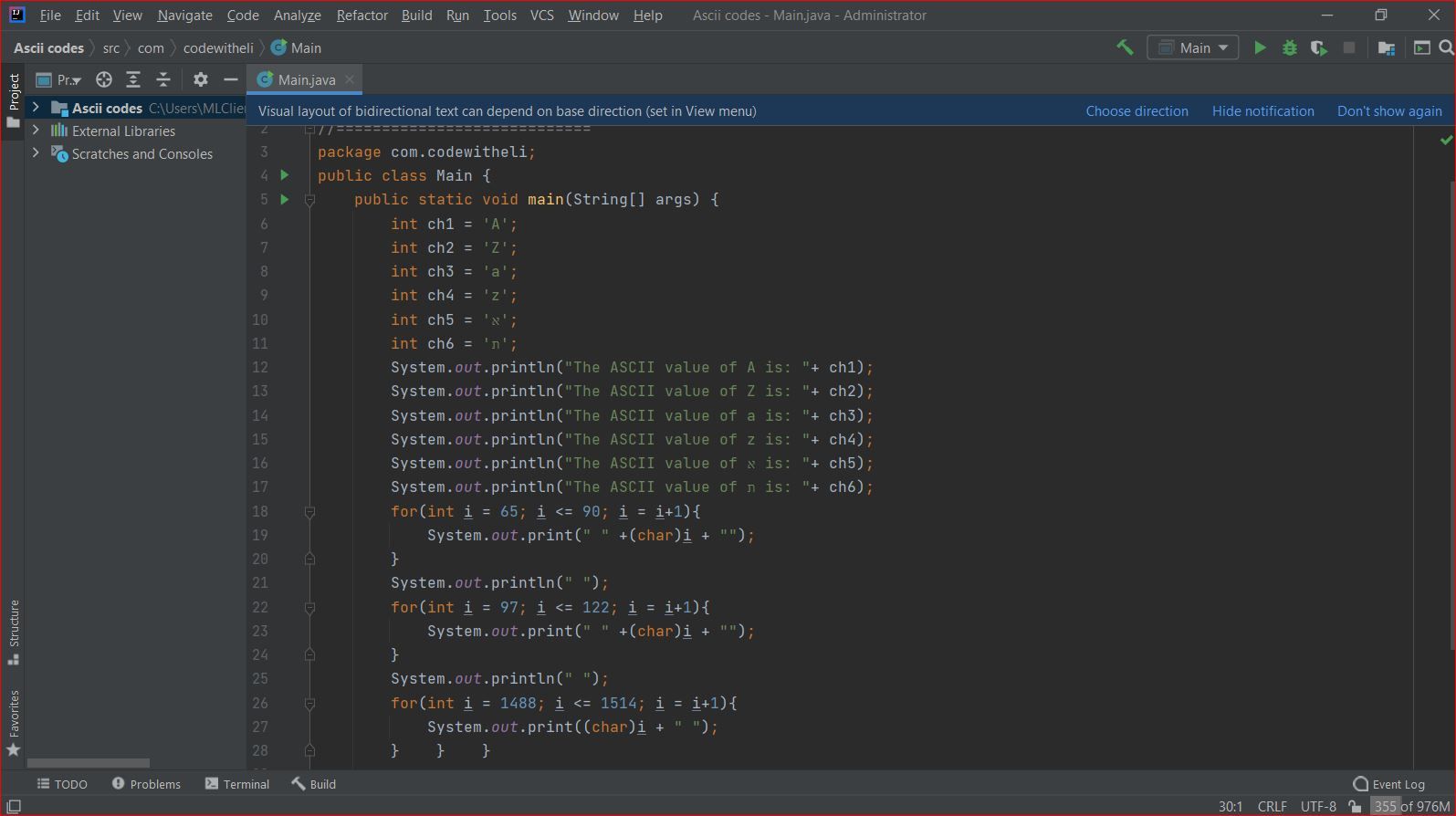Image resolution: width=1456 pixels, height=816 pixels.
Task: Click Main breadcrumb in navigation bar
Action: point(297,47)
